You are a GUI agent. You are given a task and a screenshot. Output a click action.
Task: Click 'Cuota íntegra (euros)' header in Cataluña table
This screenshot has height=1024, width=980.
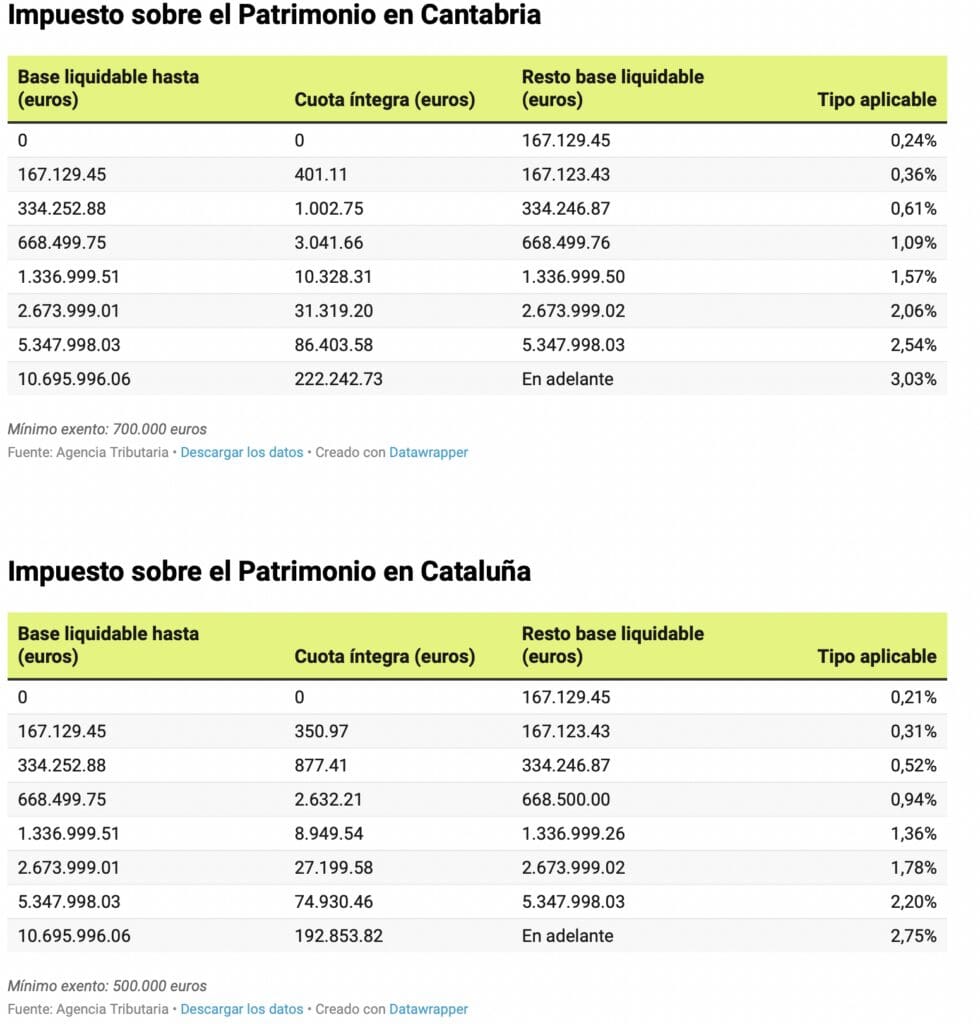coord(384,656)
